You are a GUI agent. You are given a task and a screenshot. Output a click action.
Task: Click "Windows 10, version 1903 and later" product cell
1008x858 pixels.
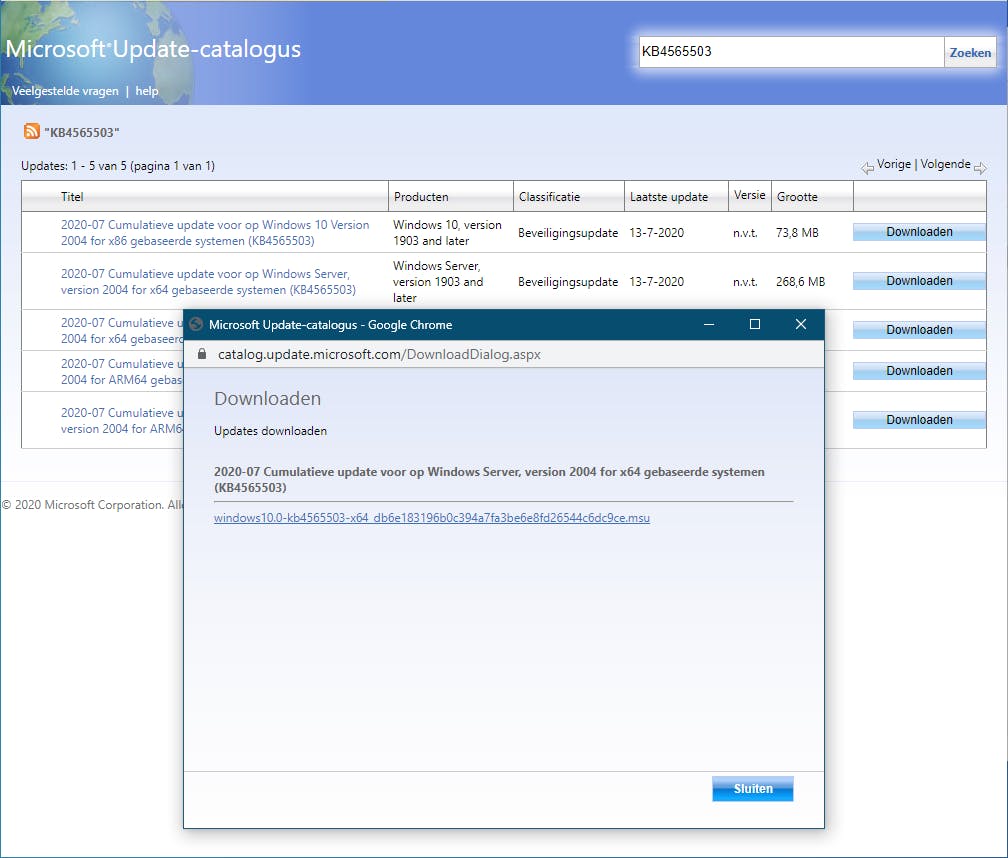447,233
